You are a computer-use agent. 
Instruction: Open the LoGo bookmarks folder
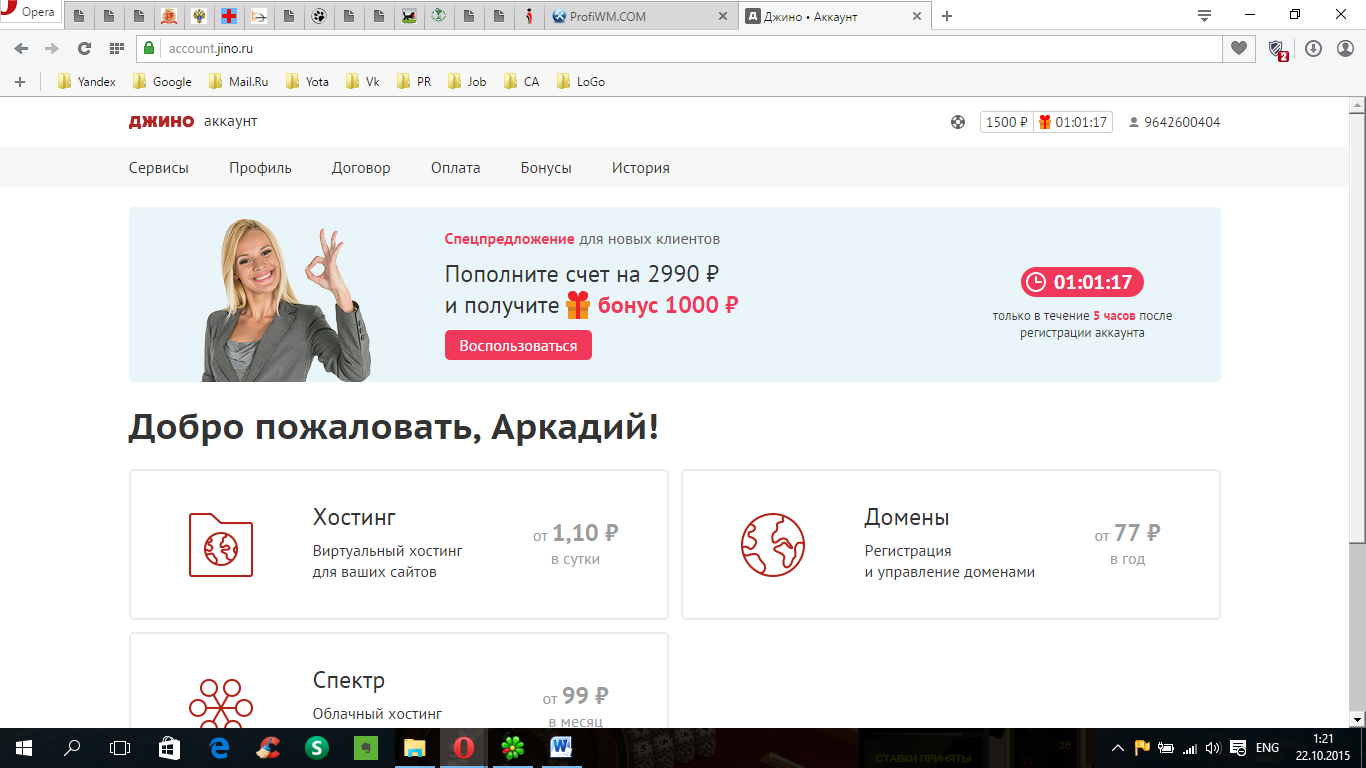[x=580, y=82]
